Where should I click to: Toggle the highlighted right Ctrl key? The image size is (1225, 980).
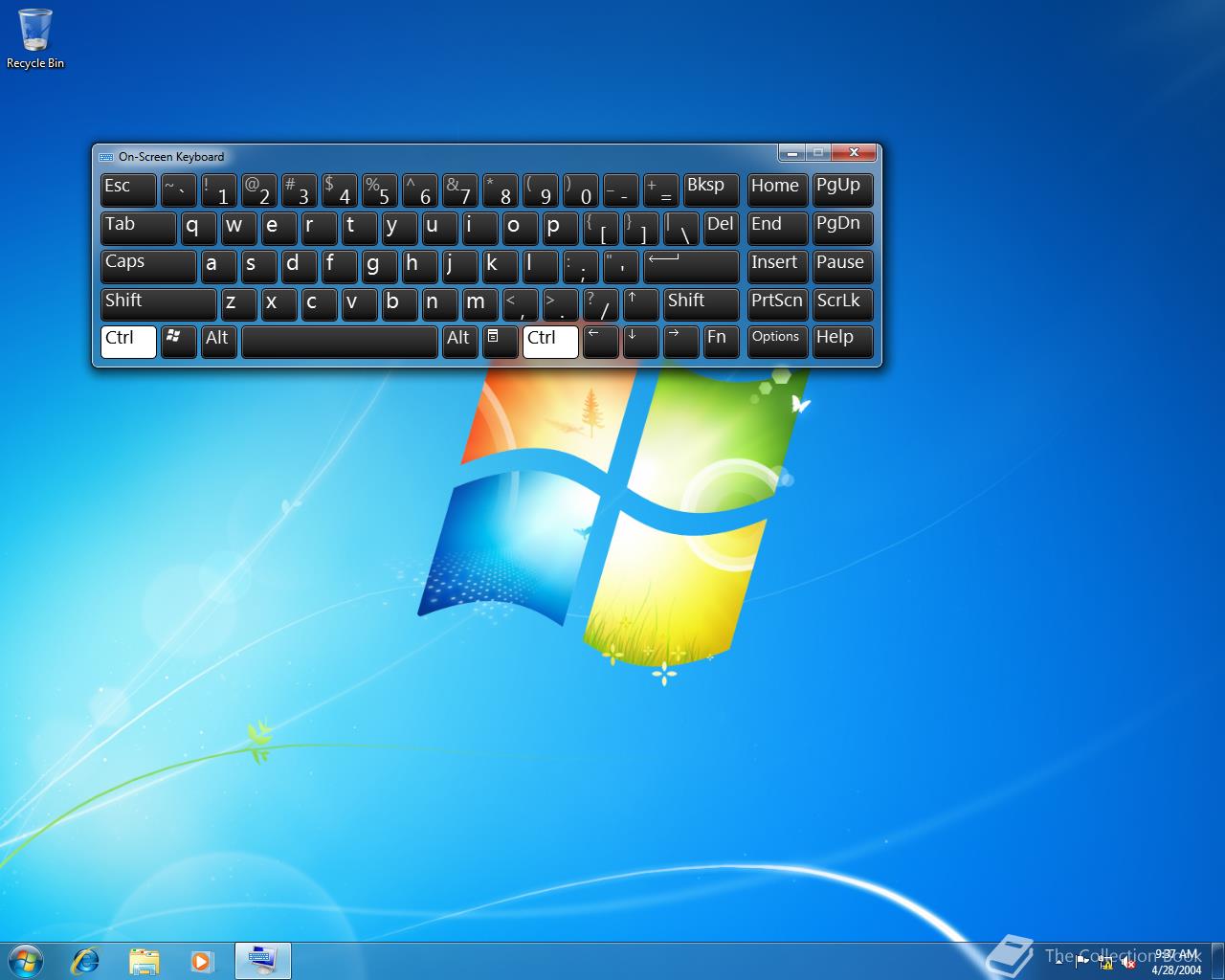[550, 342]
